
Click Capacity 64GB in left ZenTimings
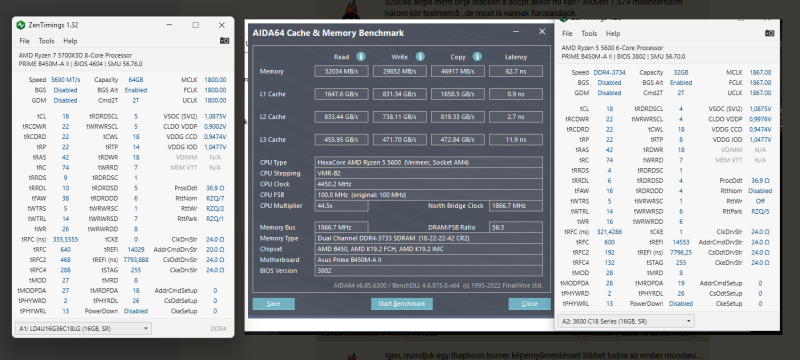[x=136, y=80]
